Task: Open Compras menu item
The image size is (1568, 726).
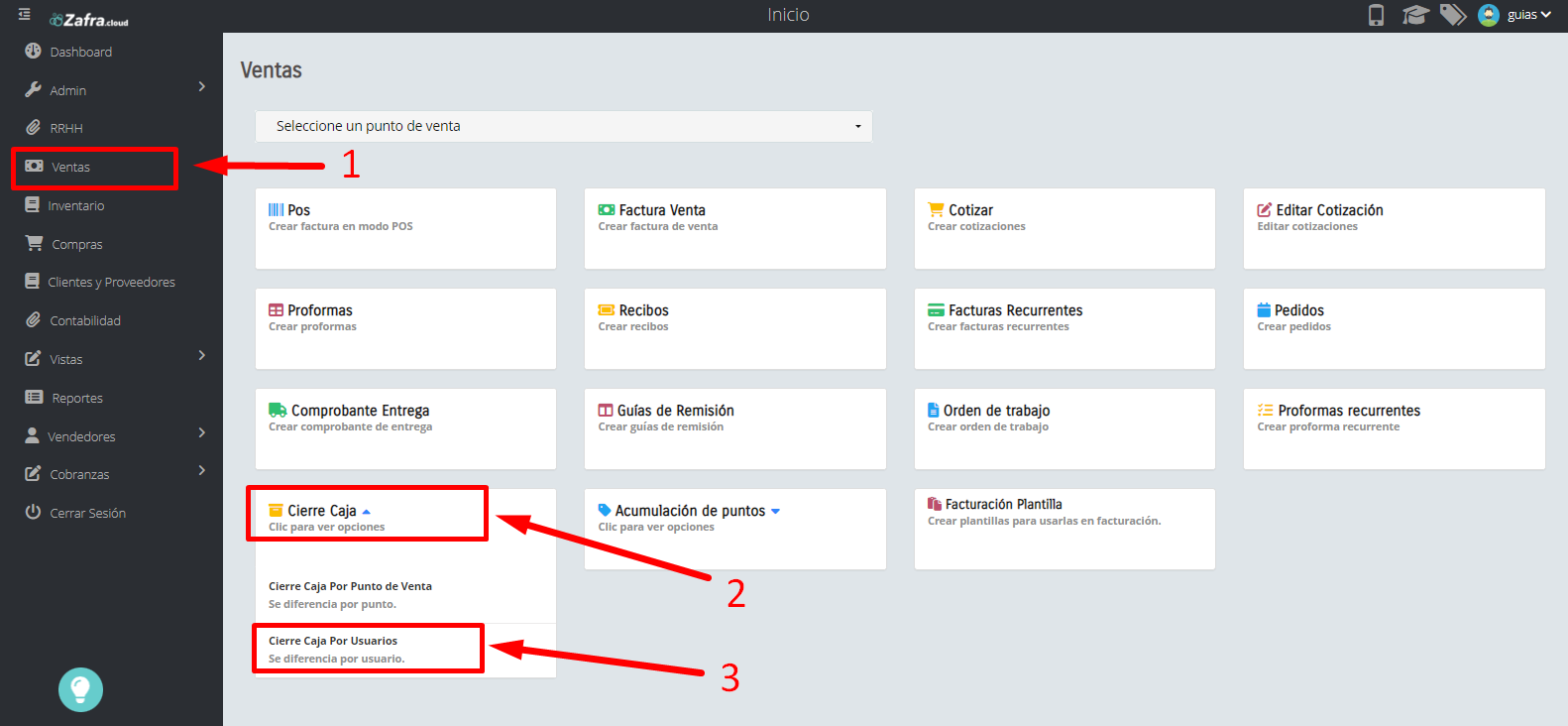Action: 77,244
